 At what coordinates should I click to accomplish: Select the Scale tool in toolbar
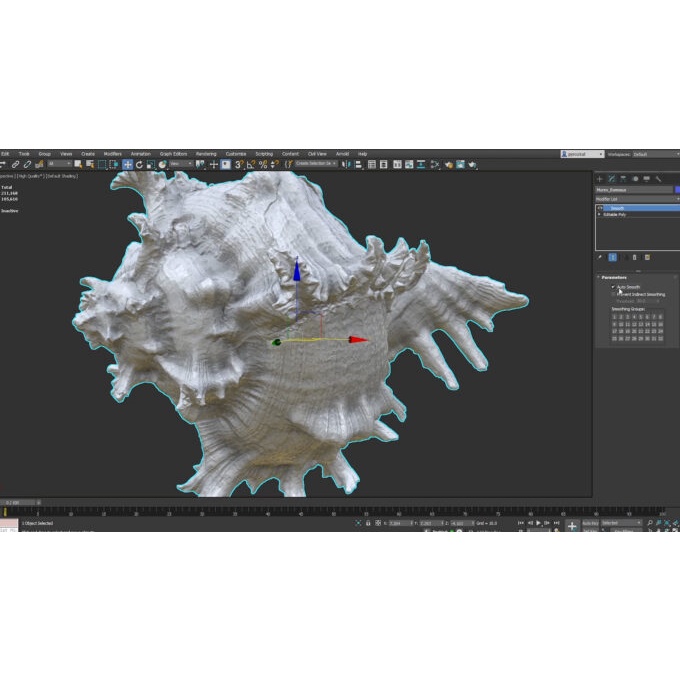coord(150,164)
